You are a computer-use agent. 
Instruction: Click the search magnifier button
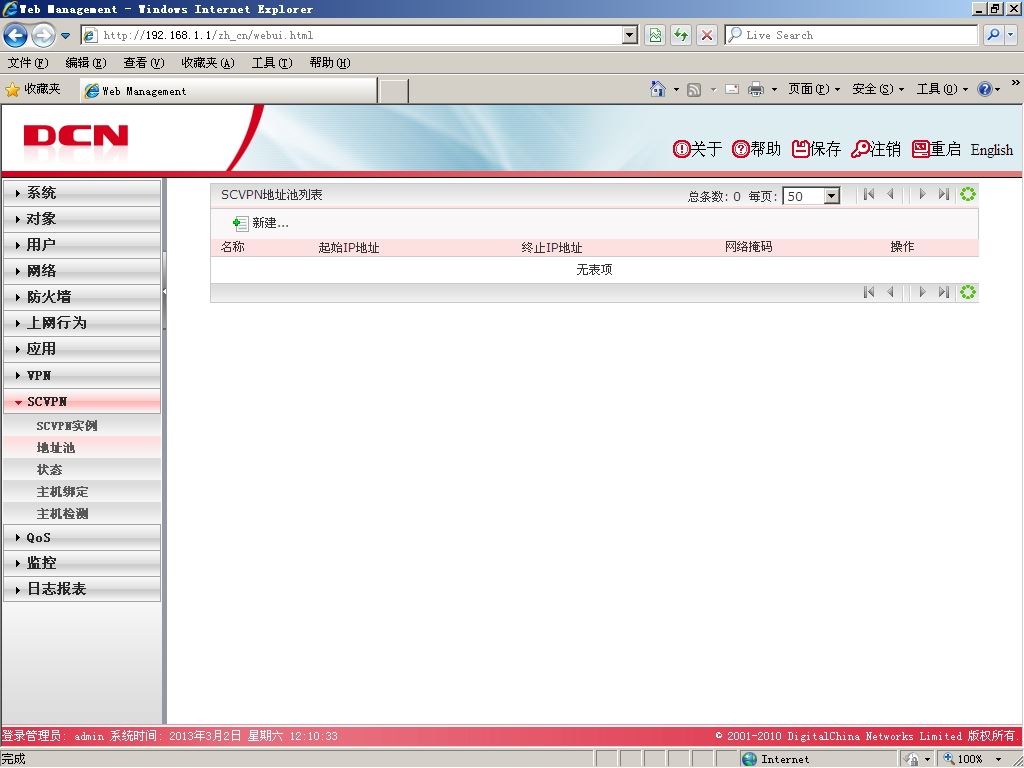pyautogui.click(x=993, y=35)
